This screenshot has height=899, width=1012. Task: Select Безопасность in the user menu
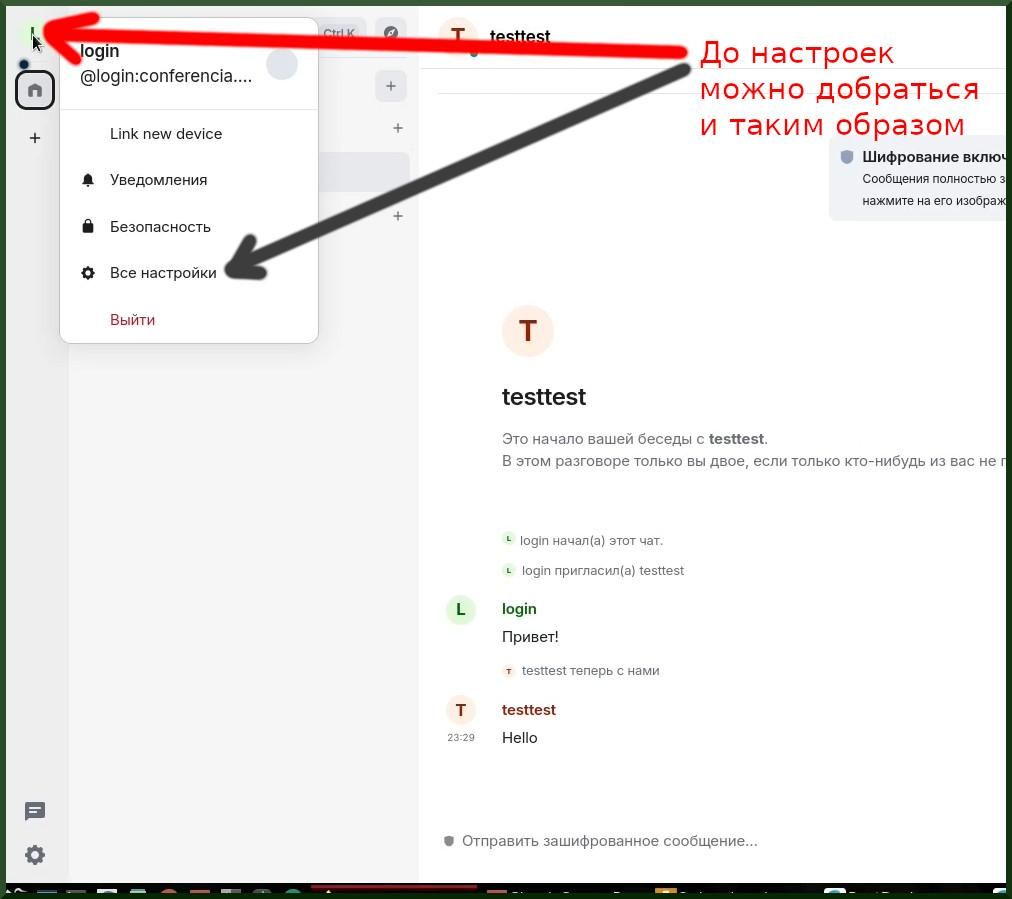[160, 227]
